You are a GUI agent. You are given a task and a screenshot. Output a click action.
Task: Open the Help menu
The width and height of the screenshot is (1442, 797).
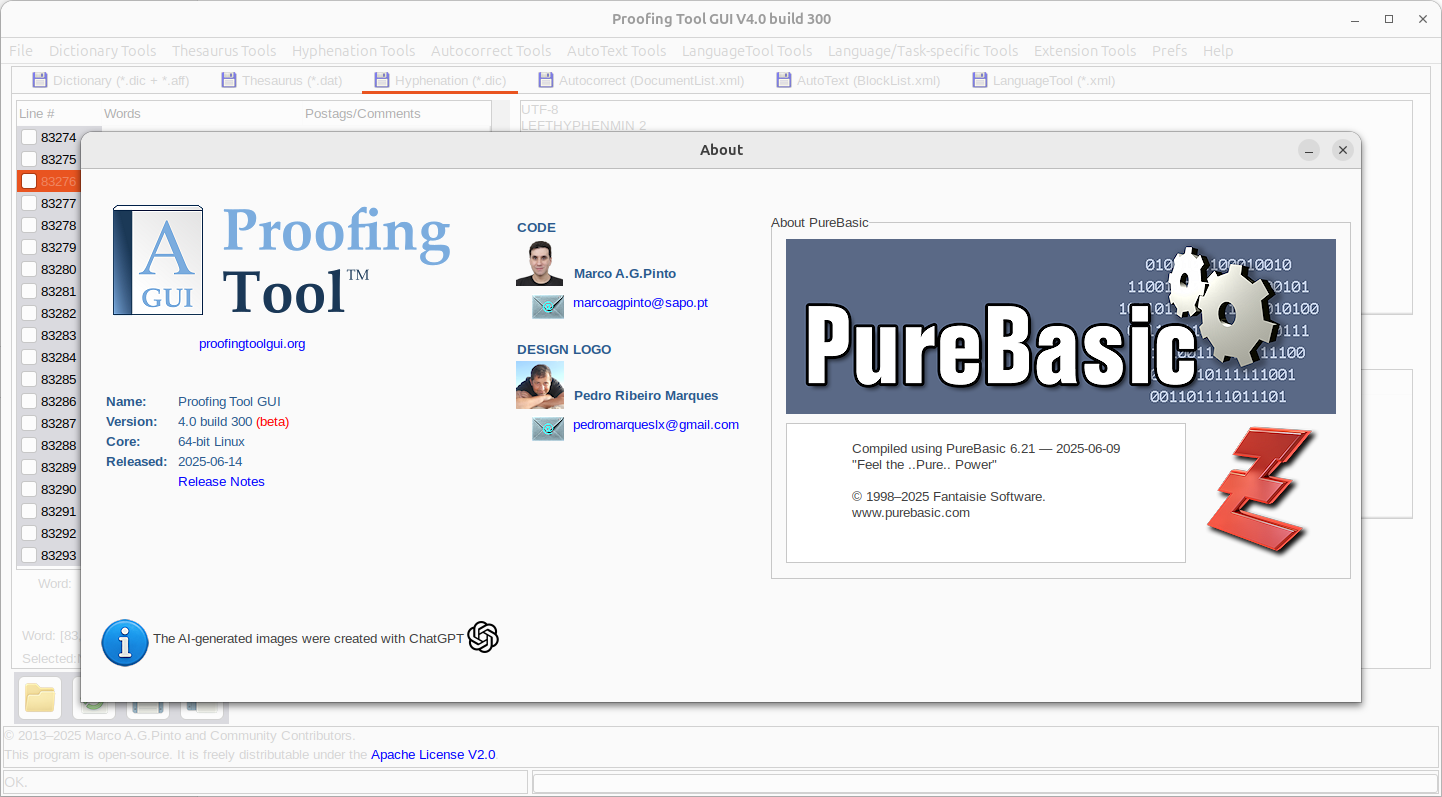(x=1218, y=51)
